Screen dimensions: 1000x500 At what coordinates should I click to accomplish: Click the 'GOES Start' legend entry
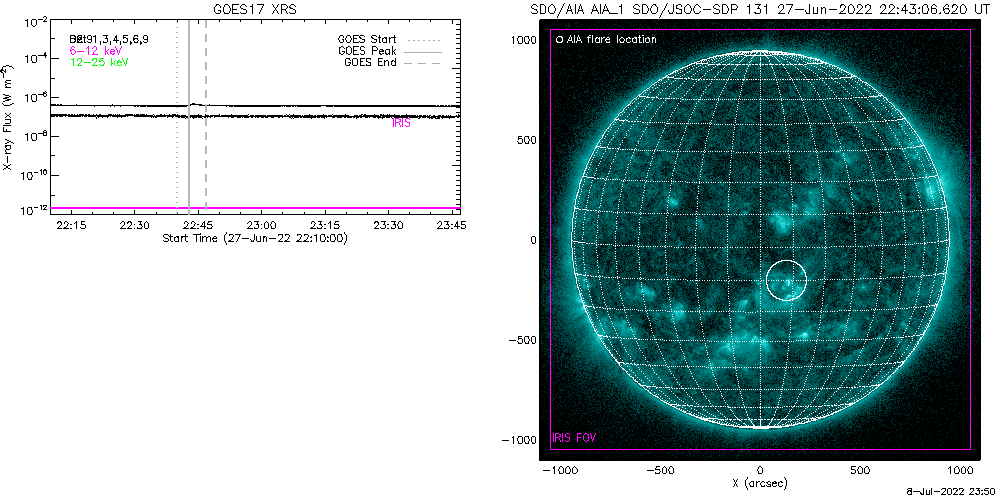point(367,38)
